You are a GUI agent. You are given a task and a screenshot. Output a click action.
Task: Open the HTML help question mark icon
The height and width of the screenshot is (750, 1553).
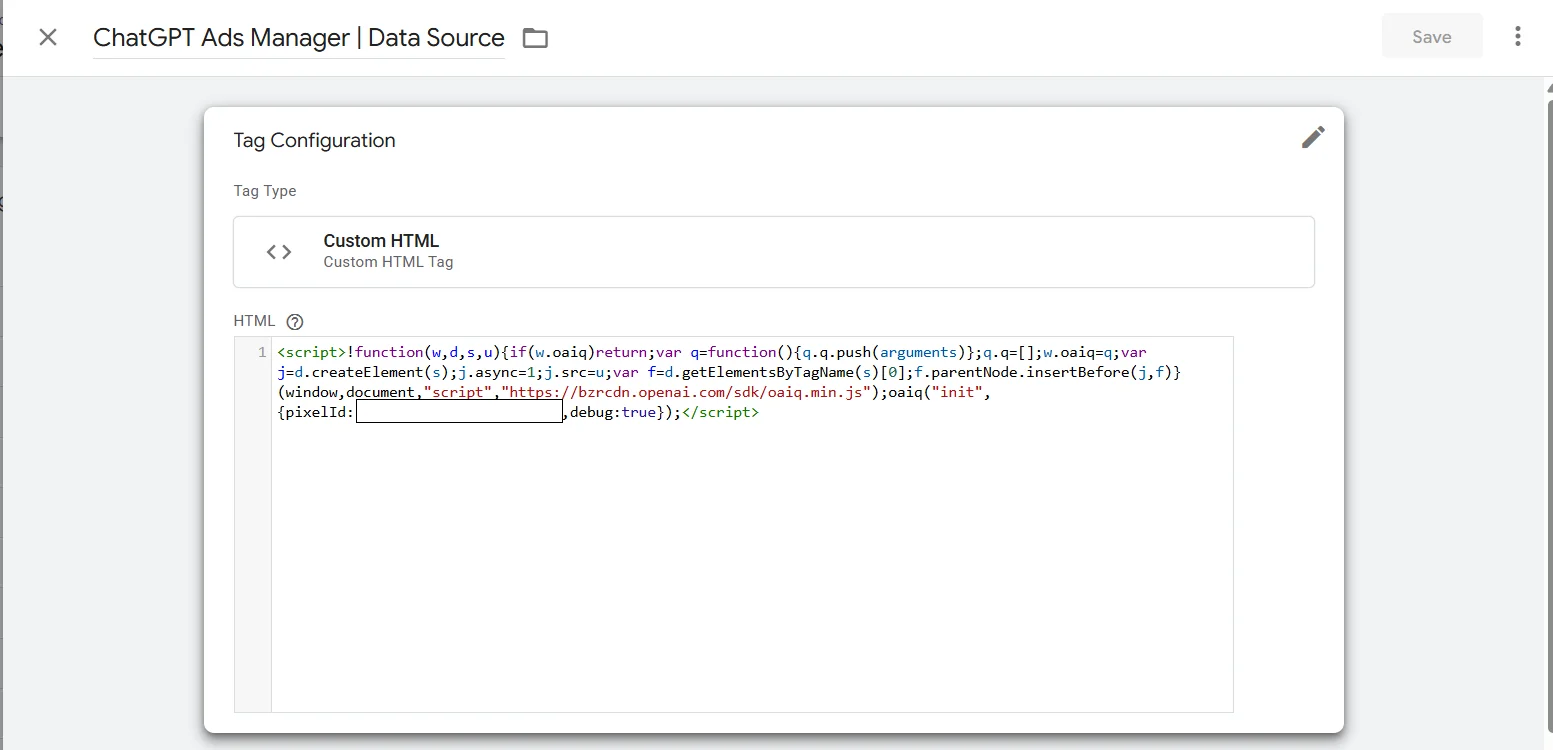[295, 322]
